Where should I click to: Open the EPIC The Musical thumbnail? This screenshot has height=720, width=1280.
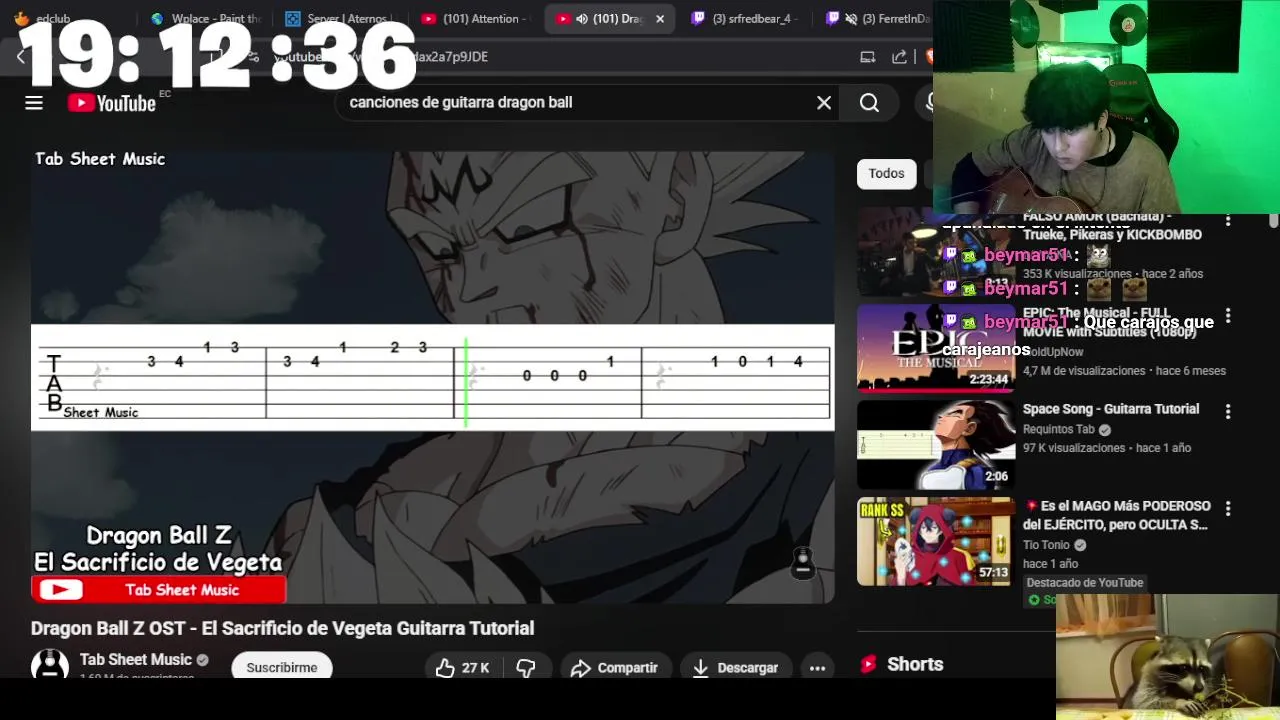pos(936,347)
